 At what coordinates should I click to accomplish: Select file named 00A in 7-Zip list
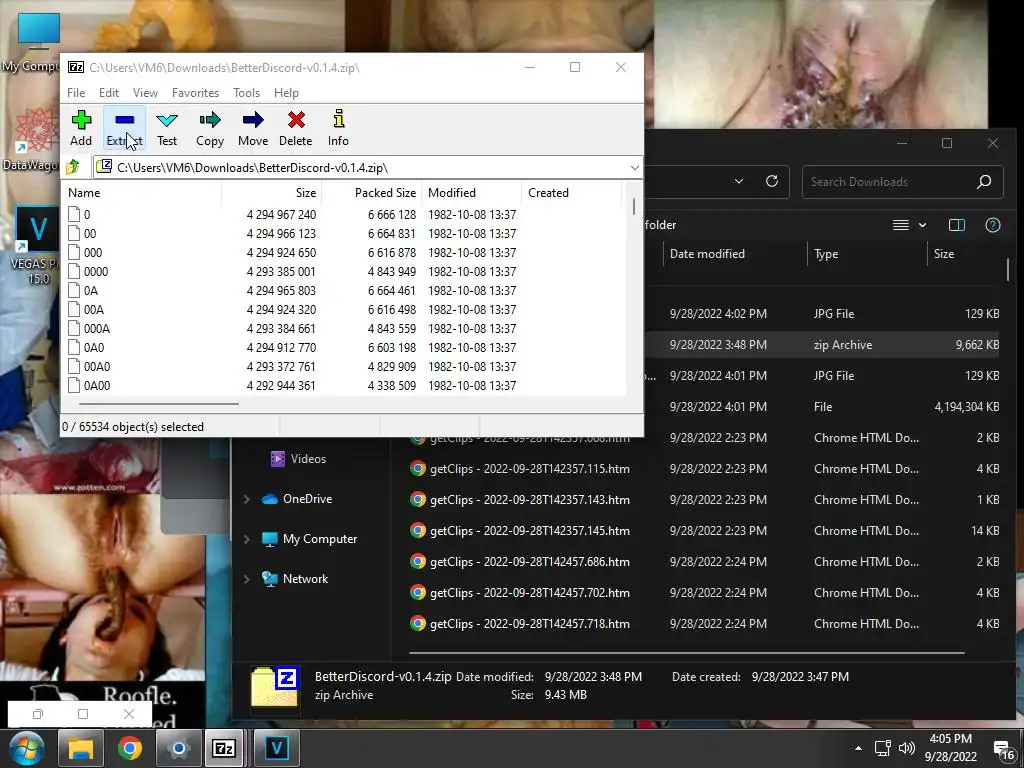point(93,310)
